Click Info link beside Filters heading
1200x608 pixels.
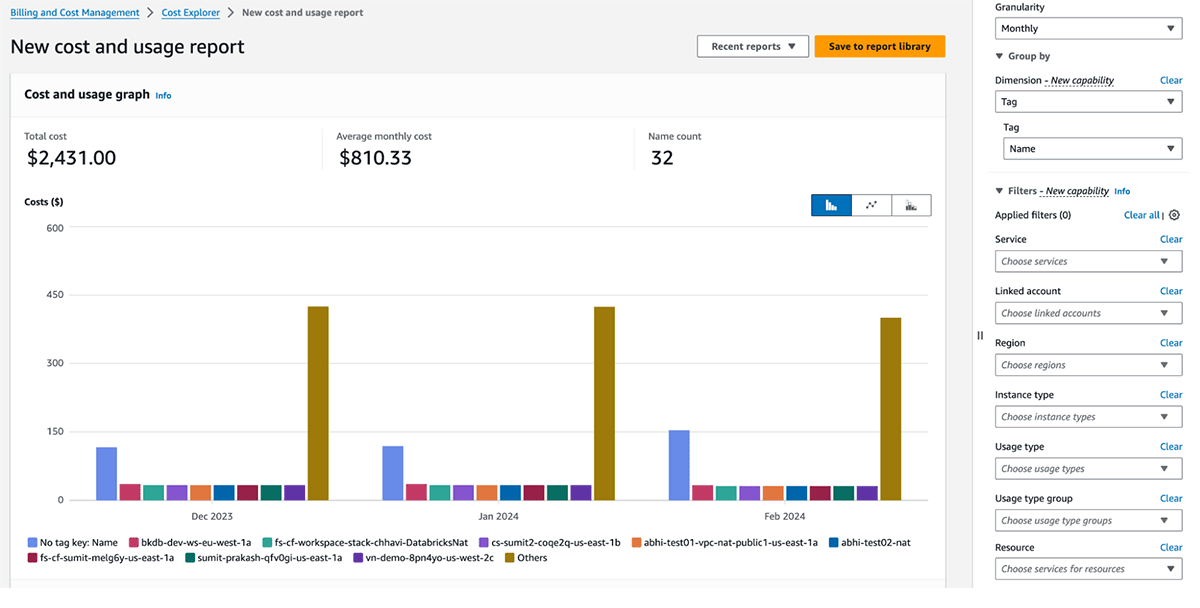coord(1122,191)
